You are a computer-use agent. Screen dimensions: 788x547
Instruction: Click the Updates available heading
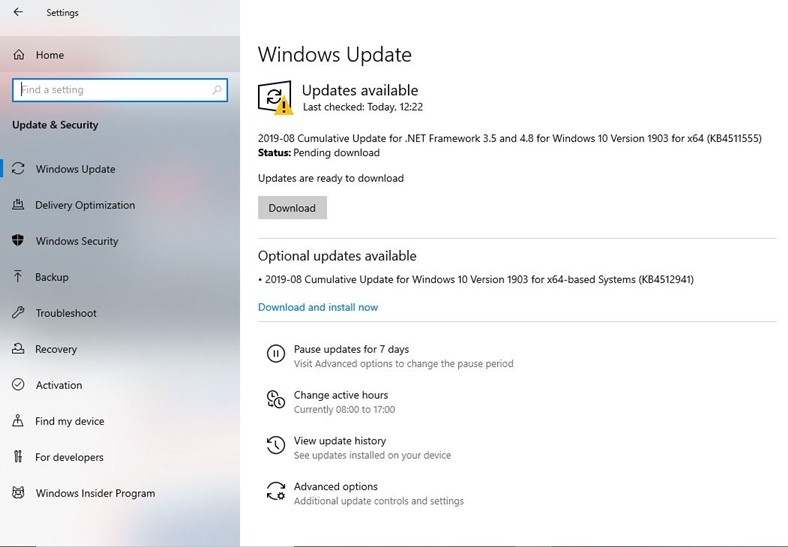tap(360, 90)
